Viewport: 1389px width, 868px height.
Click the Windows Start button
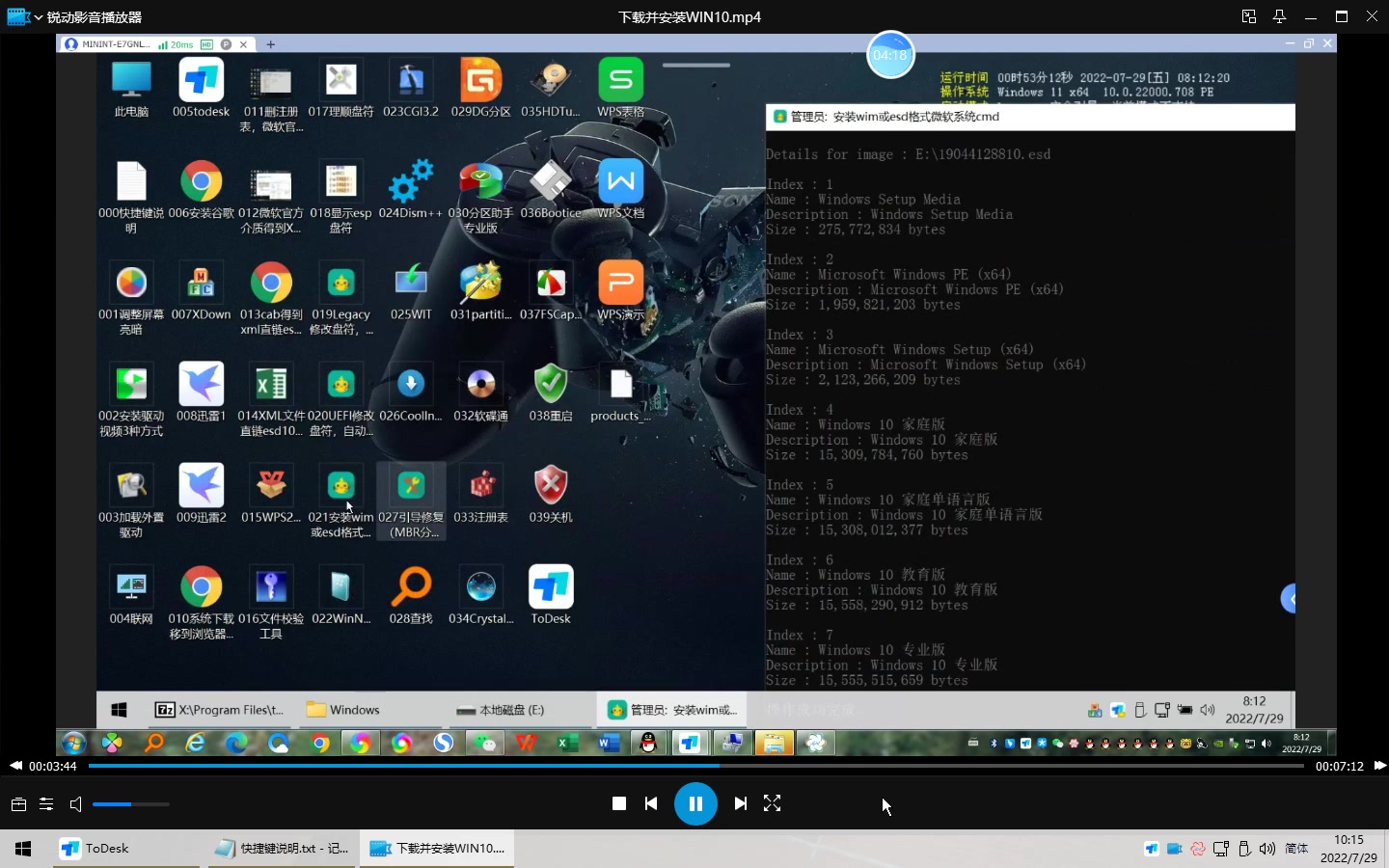point(21,849)
